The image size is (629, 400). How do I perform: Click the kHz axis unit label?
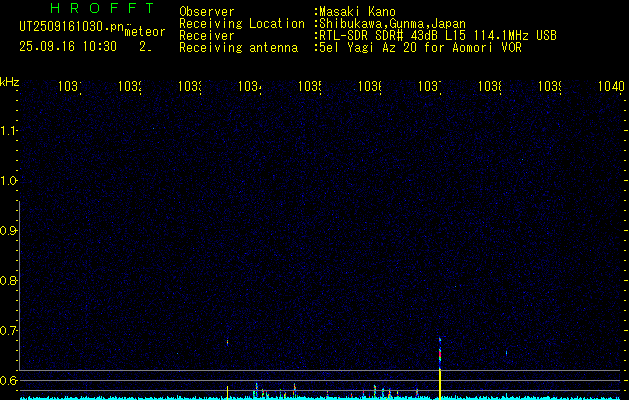9,82
